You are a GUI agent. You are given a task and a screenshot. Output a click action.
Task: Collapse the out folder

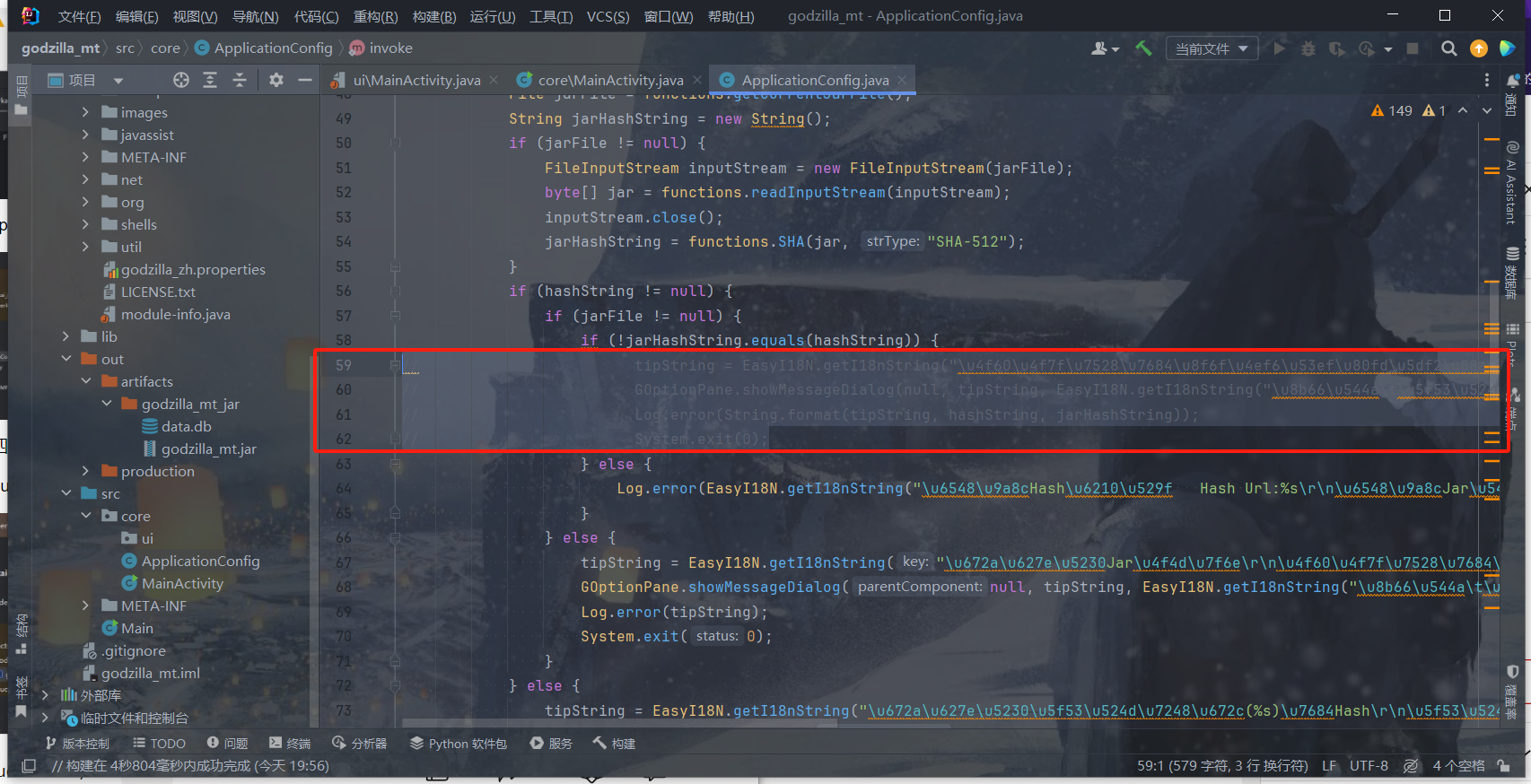tap(66, 359)
